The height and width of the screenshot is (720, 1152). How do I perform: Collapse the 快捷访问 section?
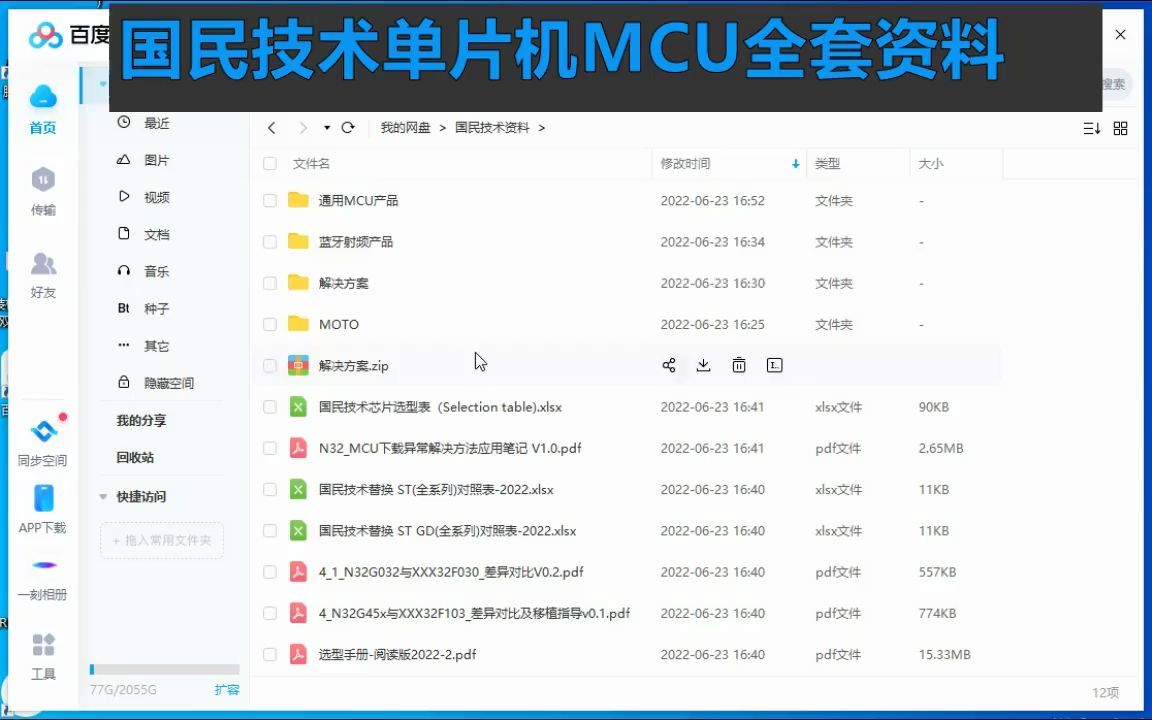coord(103,497)
